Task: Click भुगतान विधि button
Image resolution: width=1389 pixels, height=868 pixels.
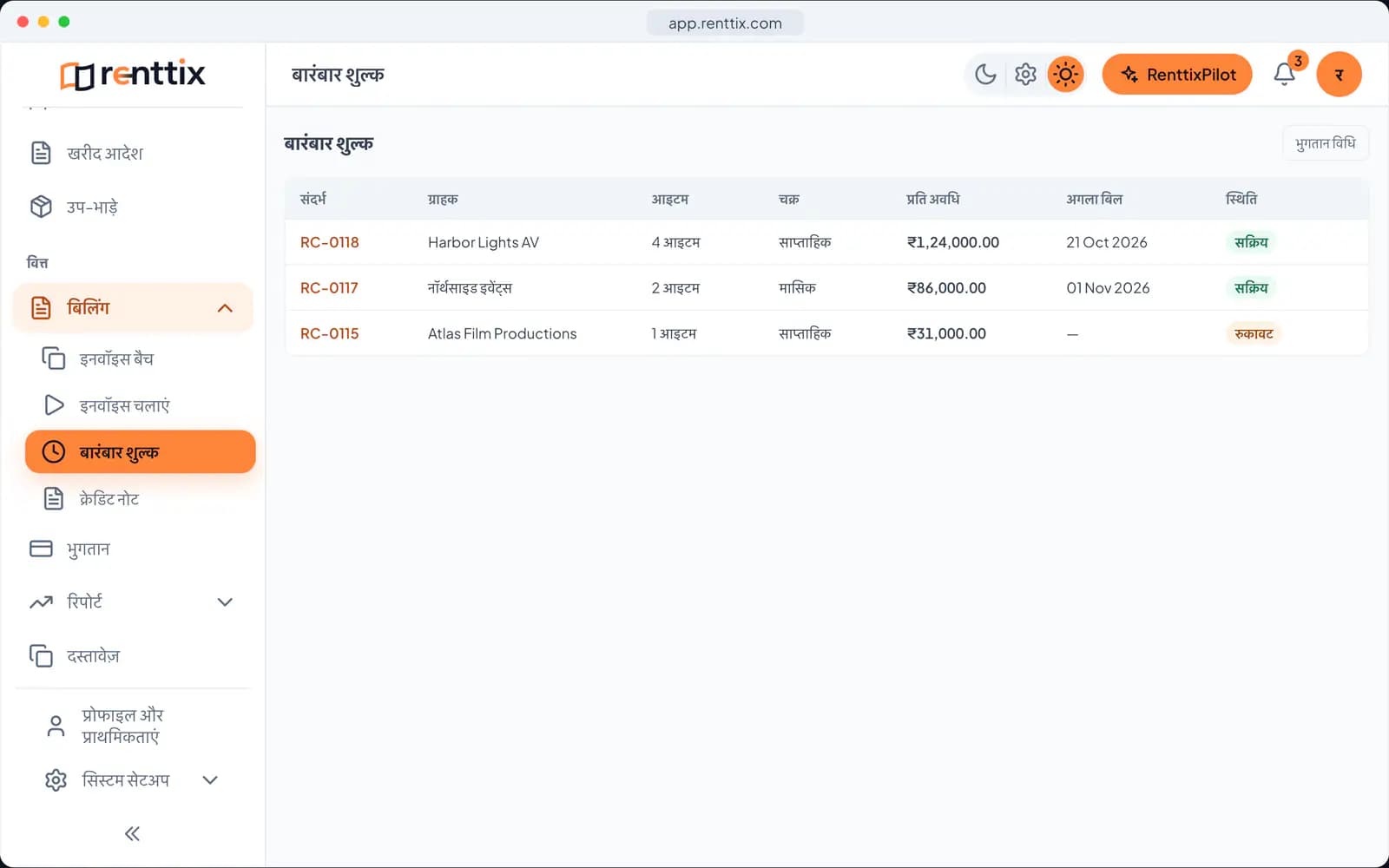Action: pos(1326,143)
